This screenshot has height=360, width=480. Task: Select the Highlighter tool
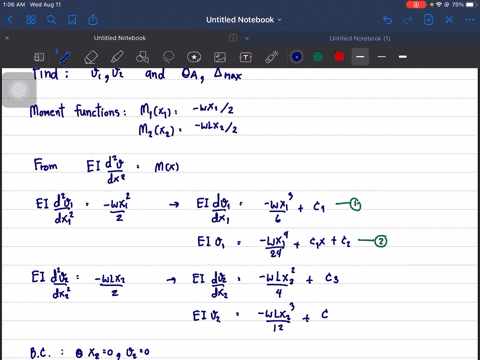tap(117, 57)
